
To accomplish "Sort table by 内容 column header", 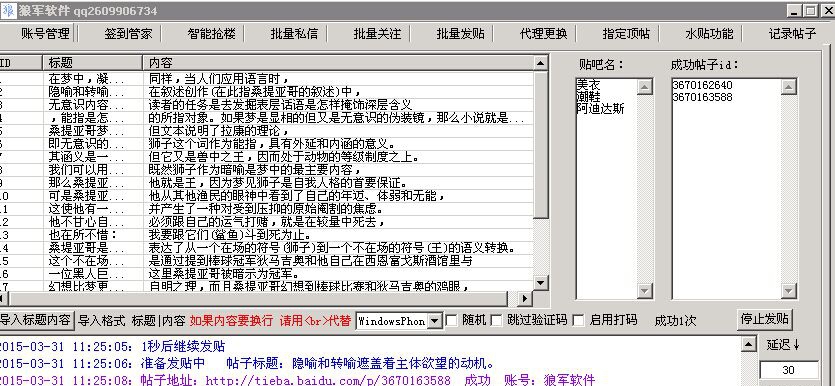I will coord(338,63).
